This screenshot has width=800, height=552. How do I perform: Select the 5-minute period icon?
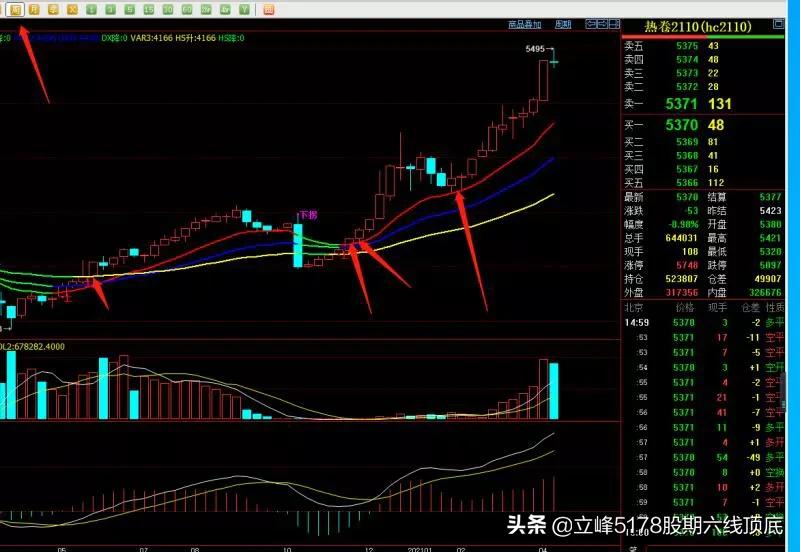point(130,9)
